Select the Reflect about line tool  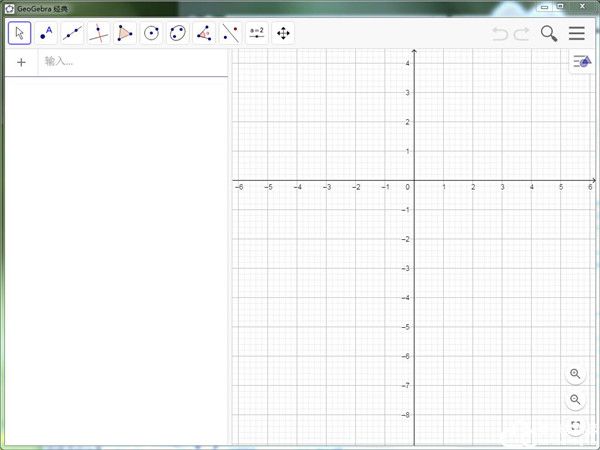(x=230, y=33)
